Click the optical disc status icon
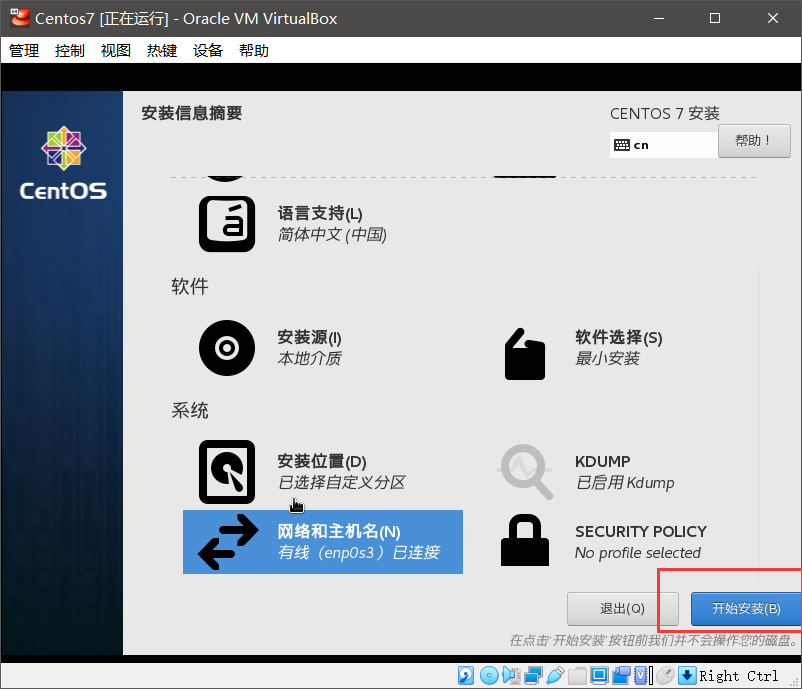Image resolution: width=802 pixels, height=689 pixels. point(489,675)
